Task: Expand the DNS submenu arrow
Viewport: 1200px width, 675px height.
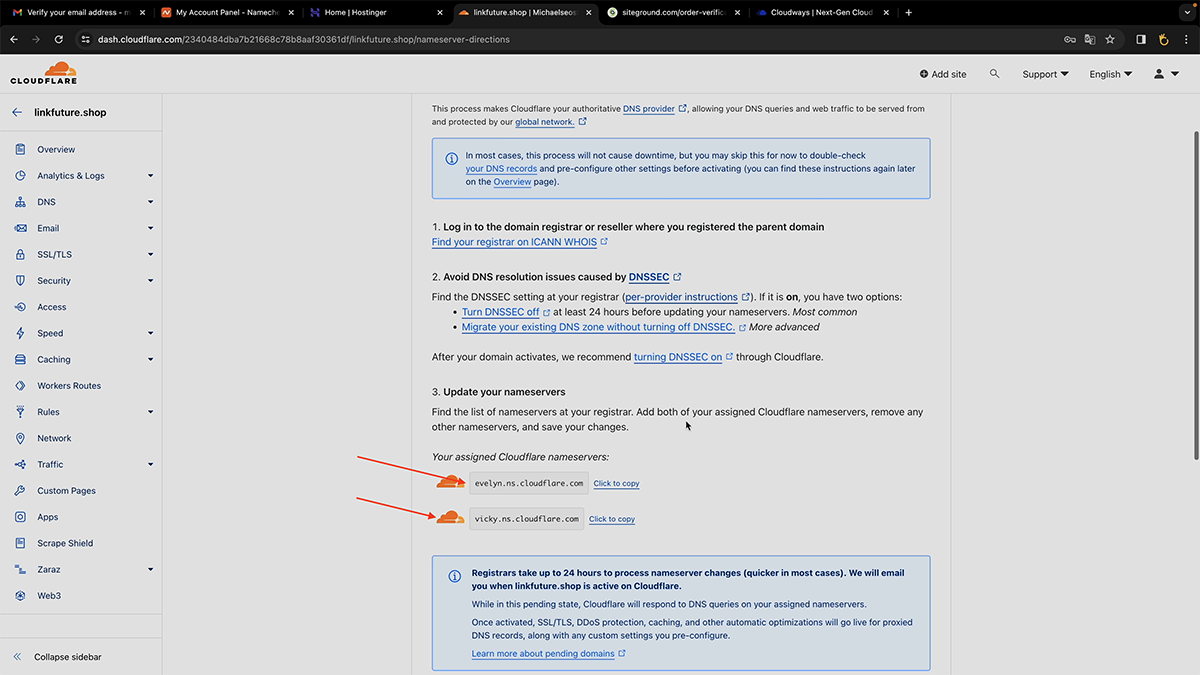Action: tap(150, 202)
